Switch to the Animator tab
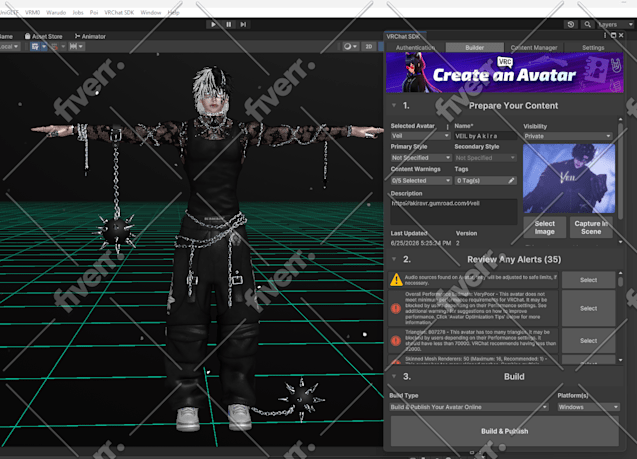 coord(90,36)
